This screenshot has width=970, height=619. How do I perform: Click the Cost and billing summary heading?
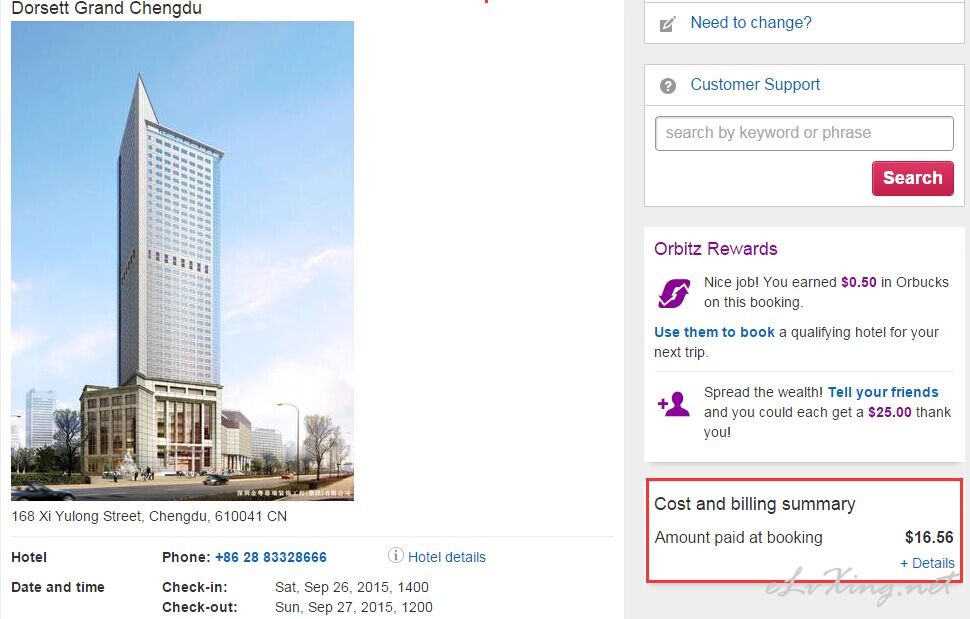point(755,504)
